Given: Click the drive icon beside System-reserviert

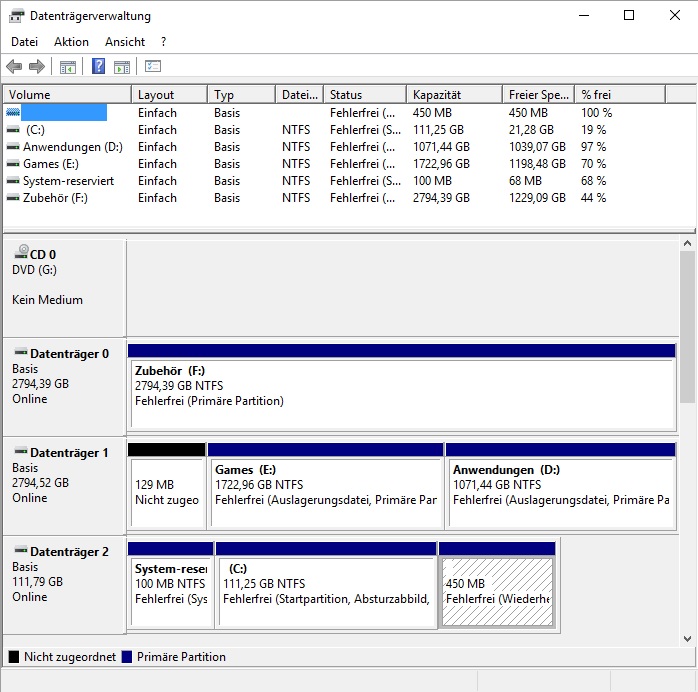Looking at the screenshot, I should tap(13, 181).
